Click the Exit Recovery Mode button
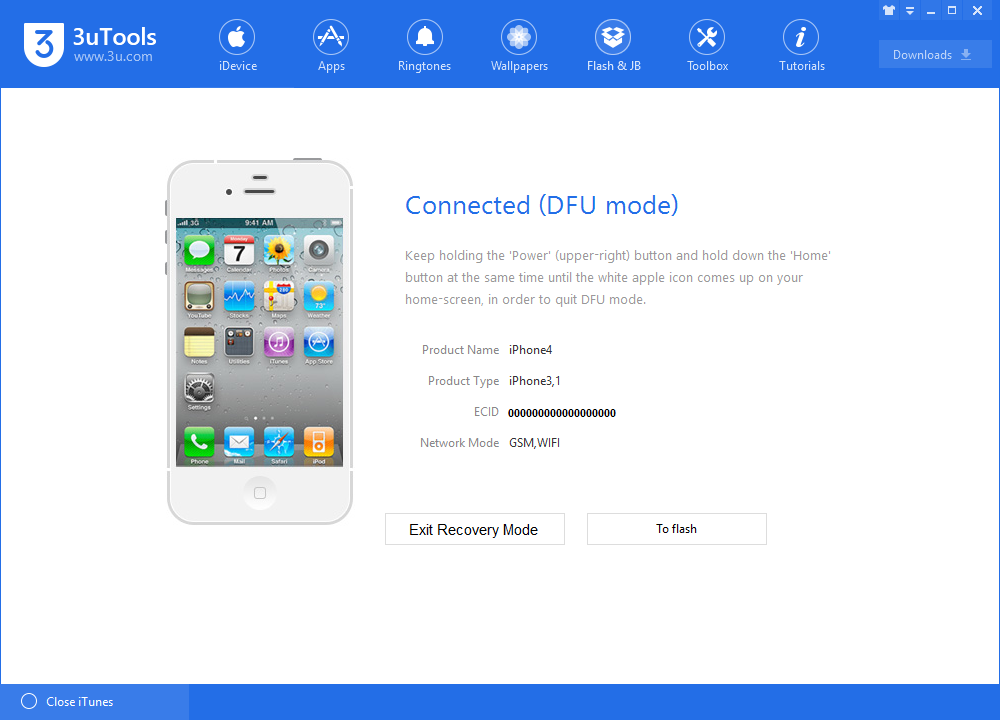This screenshot has width=1000, height=720. click(x=475, y=529)
